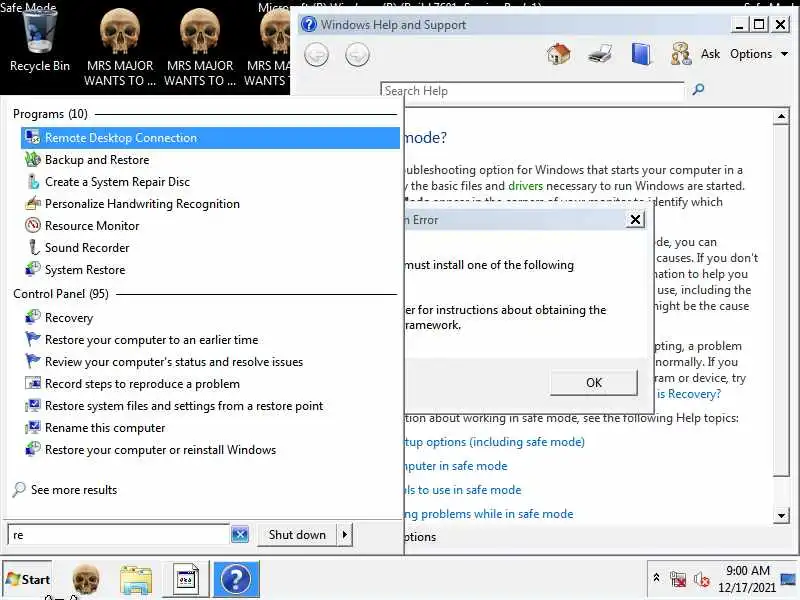Click the Help Forward navigation button
Viewport: 800px width, 600px height.
coord(357,55)
